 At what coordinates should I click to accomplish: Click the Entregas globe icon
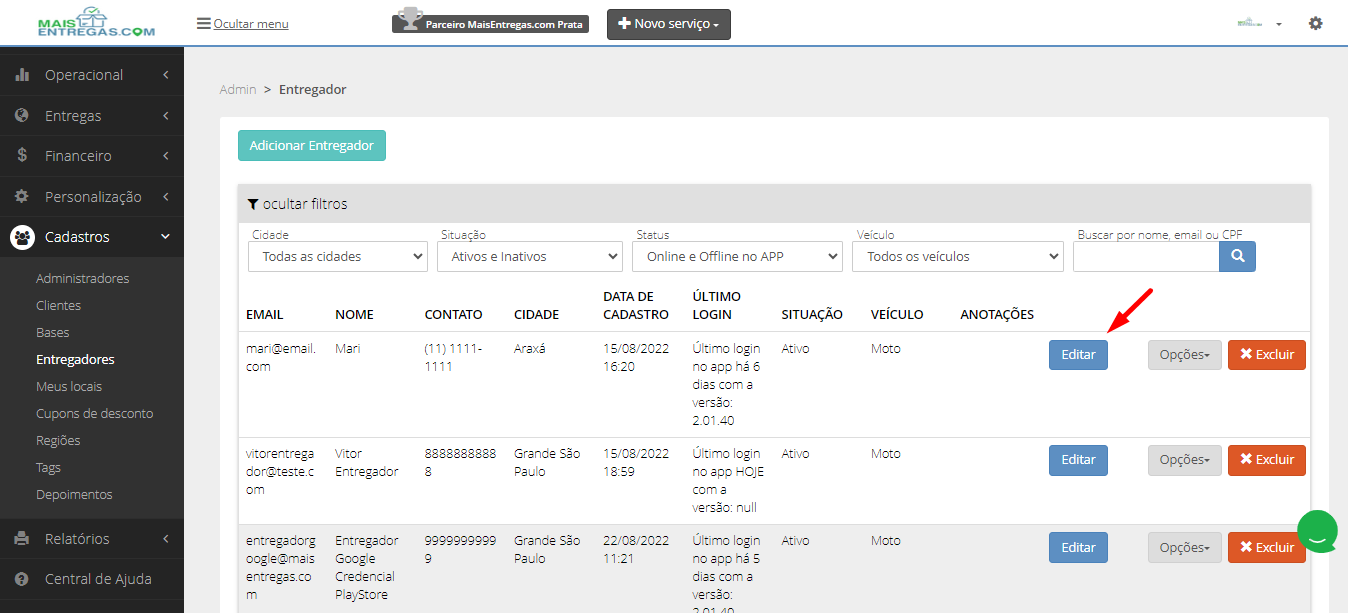[22, 116]
